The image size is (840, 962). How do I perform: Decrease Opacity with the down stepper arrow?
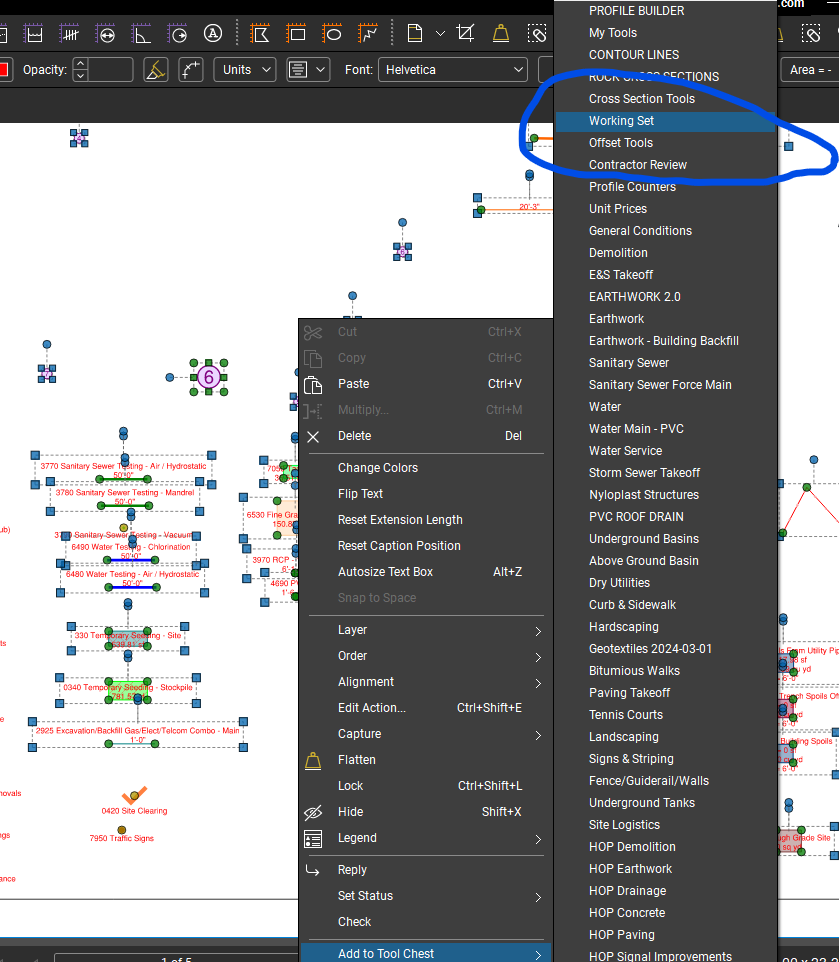[x=80, y=76]
